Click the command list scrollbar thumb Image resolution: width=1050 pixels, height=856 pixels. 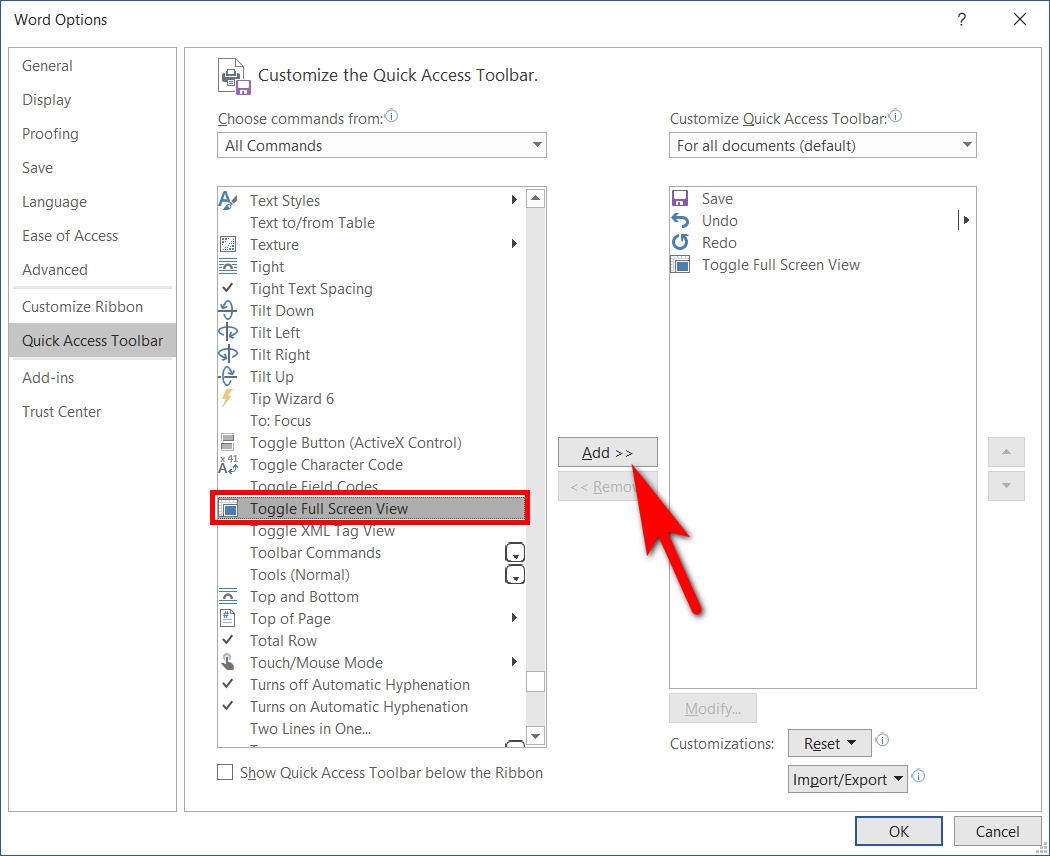(536, 681)
